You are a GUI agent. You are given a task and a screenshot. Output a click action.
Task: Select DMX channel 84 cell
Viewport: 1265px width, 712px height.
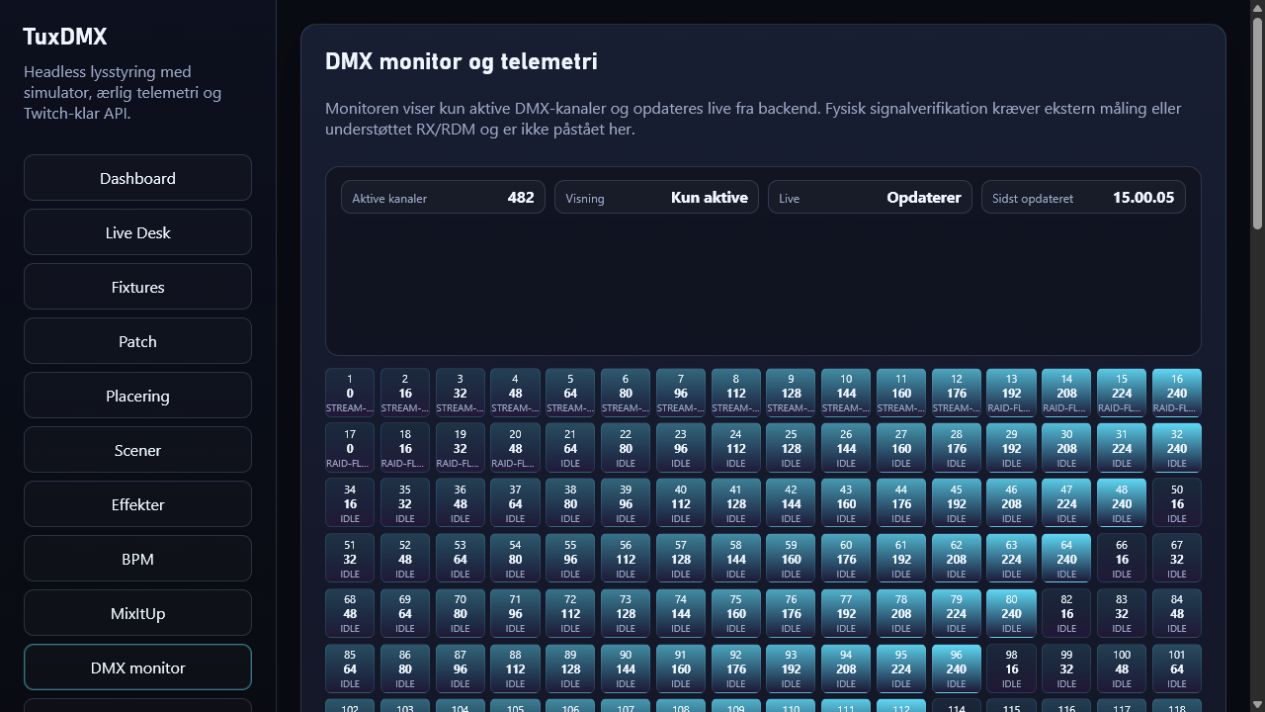(1177, 613)
